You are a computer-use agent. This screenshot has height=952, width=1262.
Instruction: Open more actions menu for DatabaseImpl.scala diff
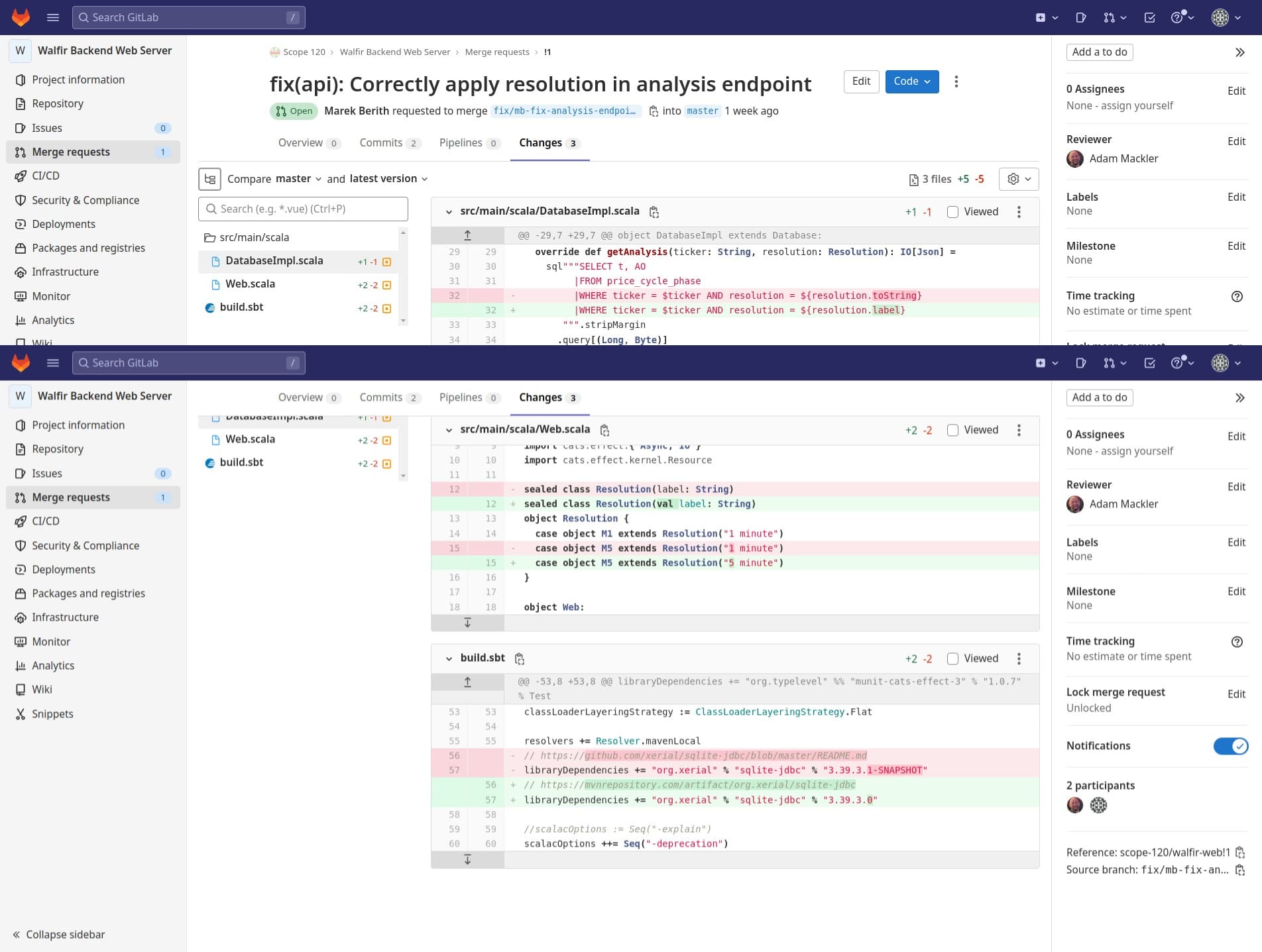(x=1019, y=212)
